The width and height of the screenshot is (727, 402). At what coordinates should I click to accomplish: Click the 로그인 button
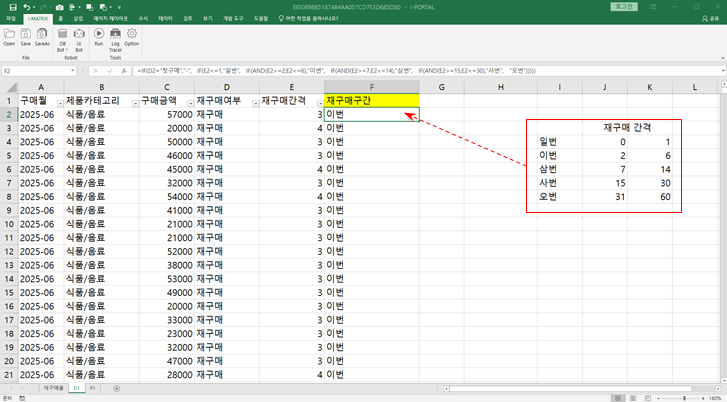tap(625, 6)
